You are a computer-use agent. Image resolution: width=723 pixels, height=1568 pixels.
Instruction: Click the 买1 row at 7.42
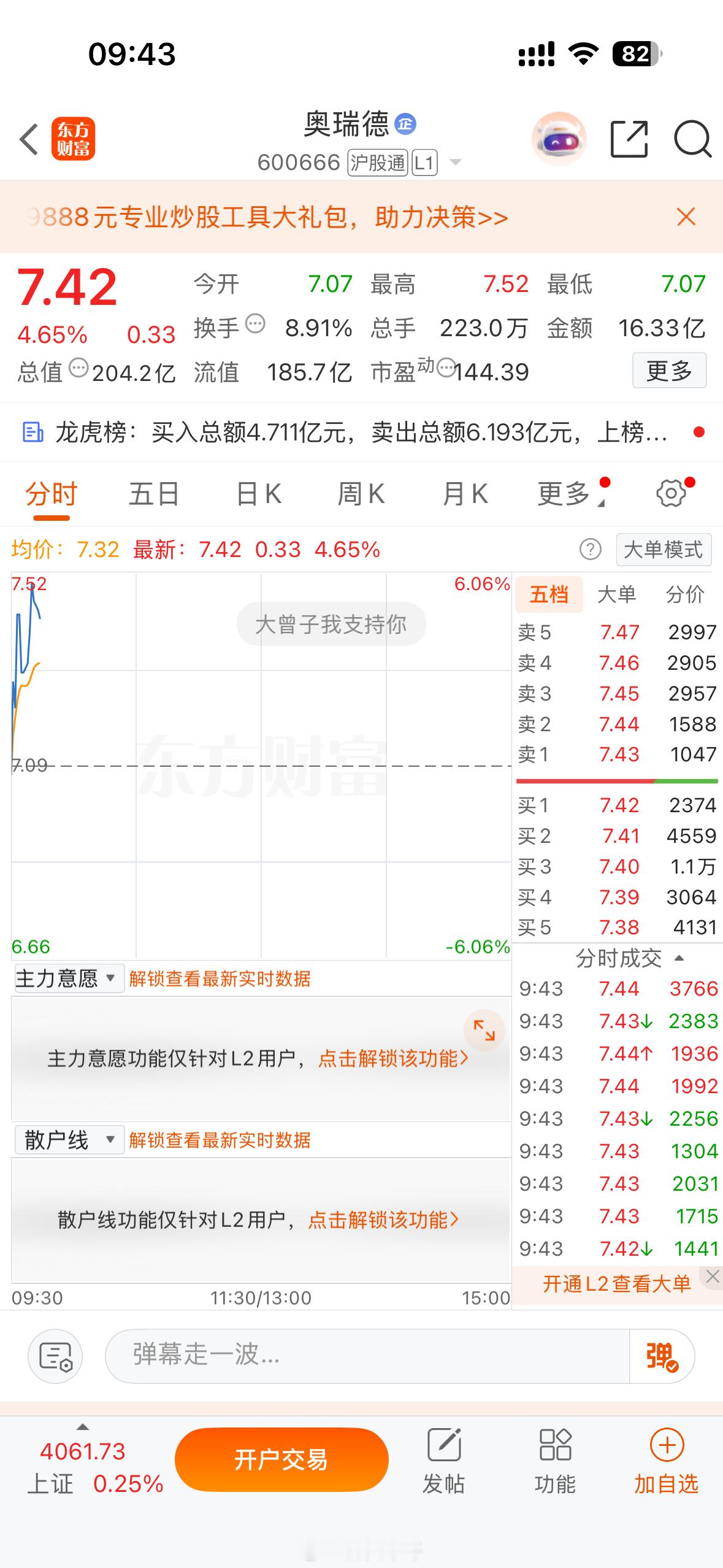617,805
